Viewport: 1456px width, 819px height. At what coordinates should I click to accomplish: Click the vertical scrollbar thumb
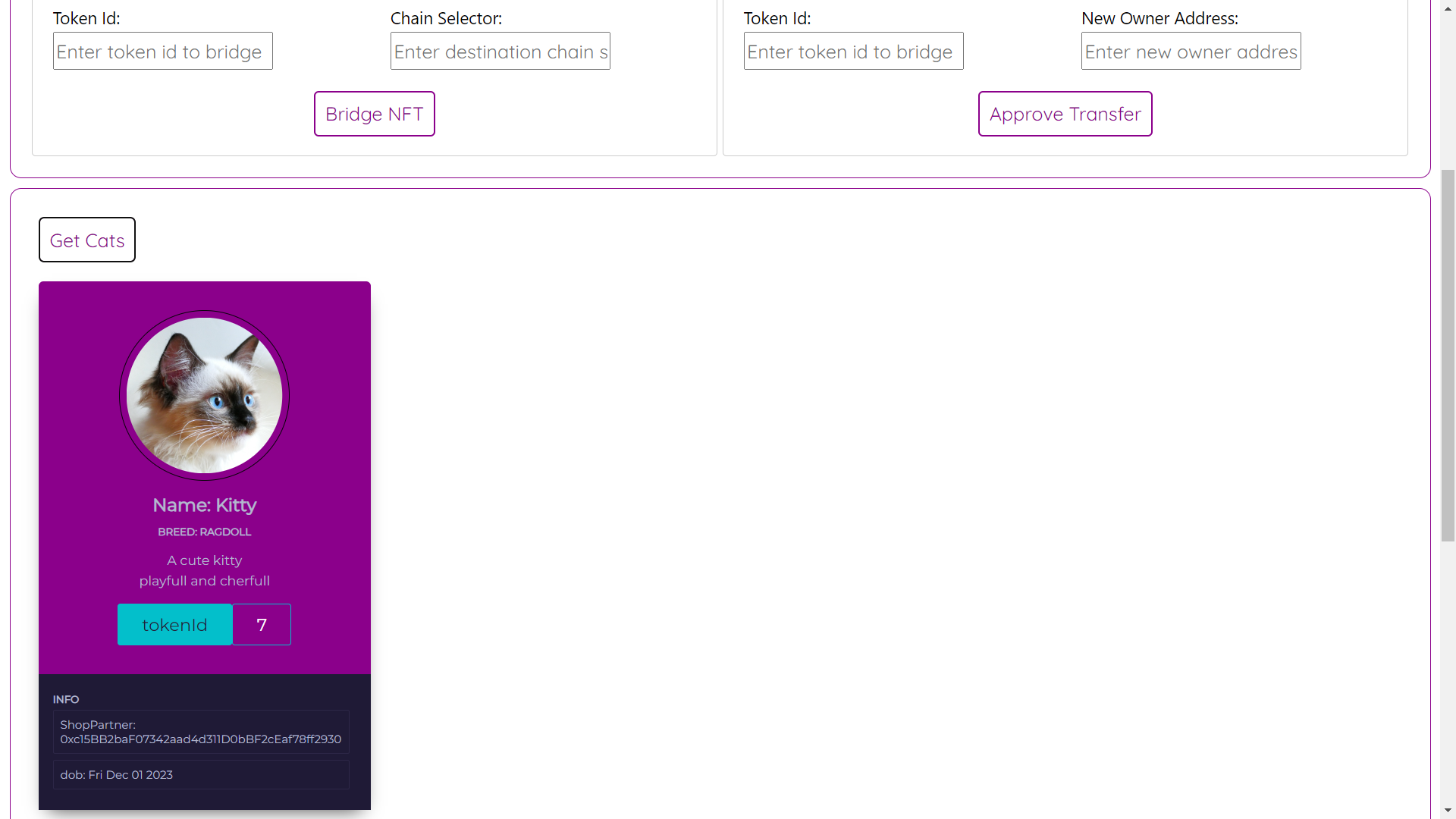[1448, 355]
